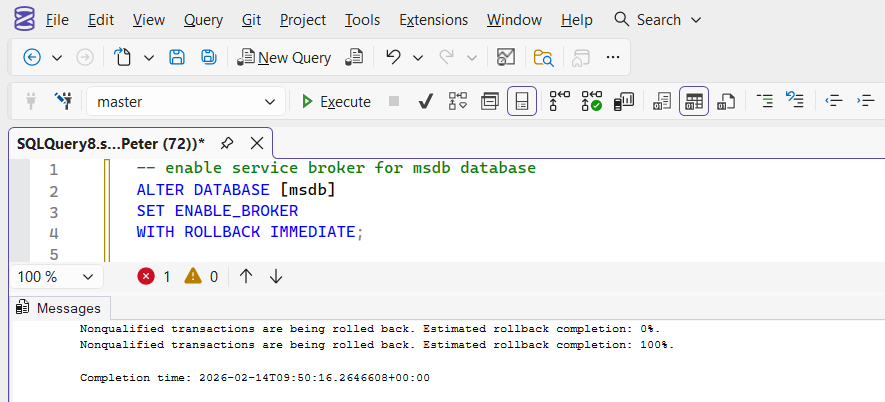Open the Tools menu

click(362, 20)
